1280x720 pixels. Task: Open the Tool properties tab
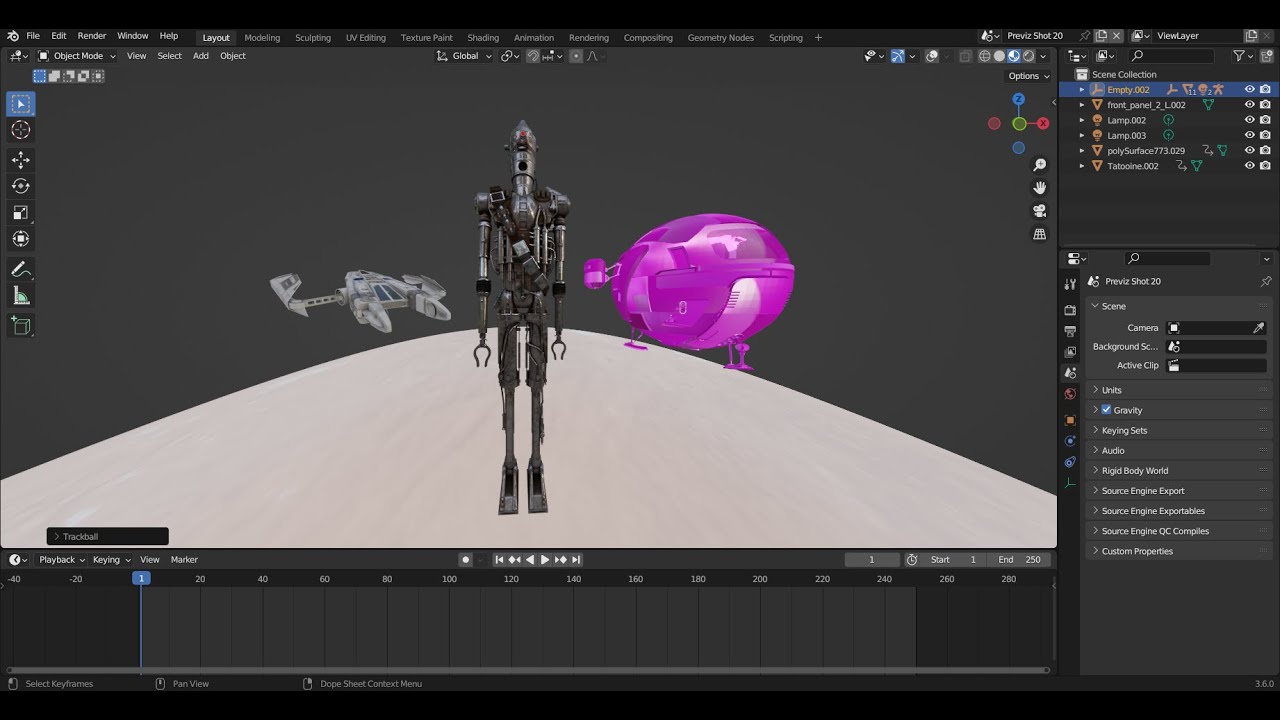(x=1070, y=285)
